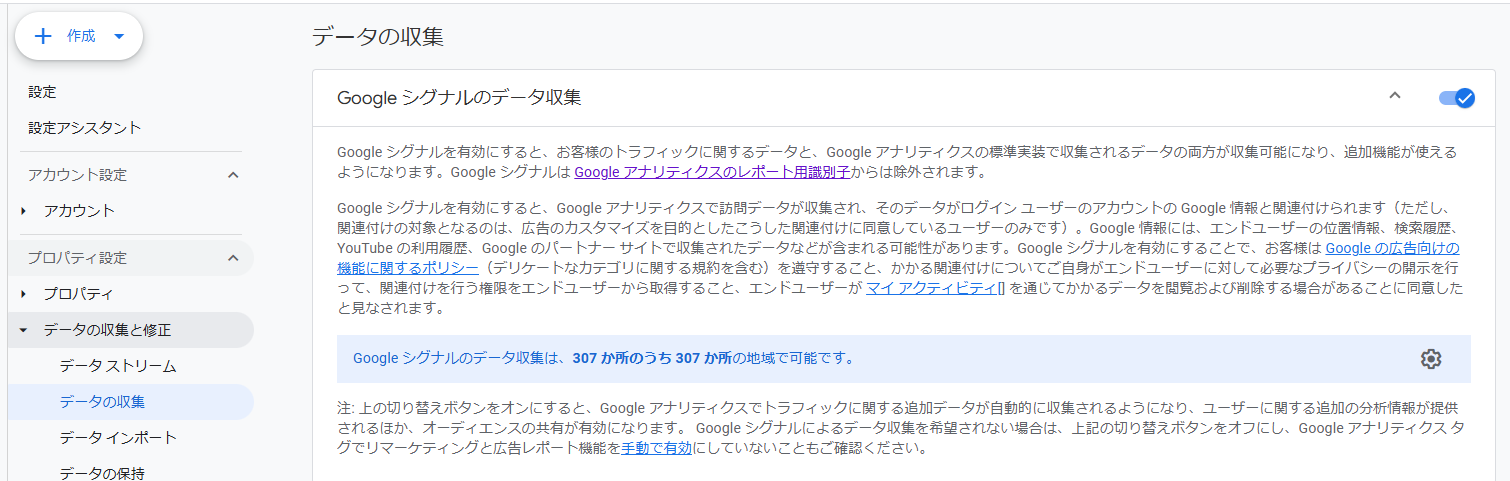This screenshot has height=481, width=1510.
Task: Select プロパティ in the sidebar
Action: (x=78, y=294)
